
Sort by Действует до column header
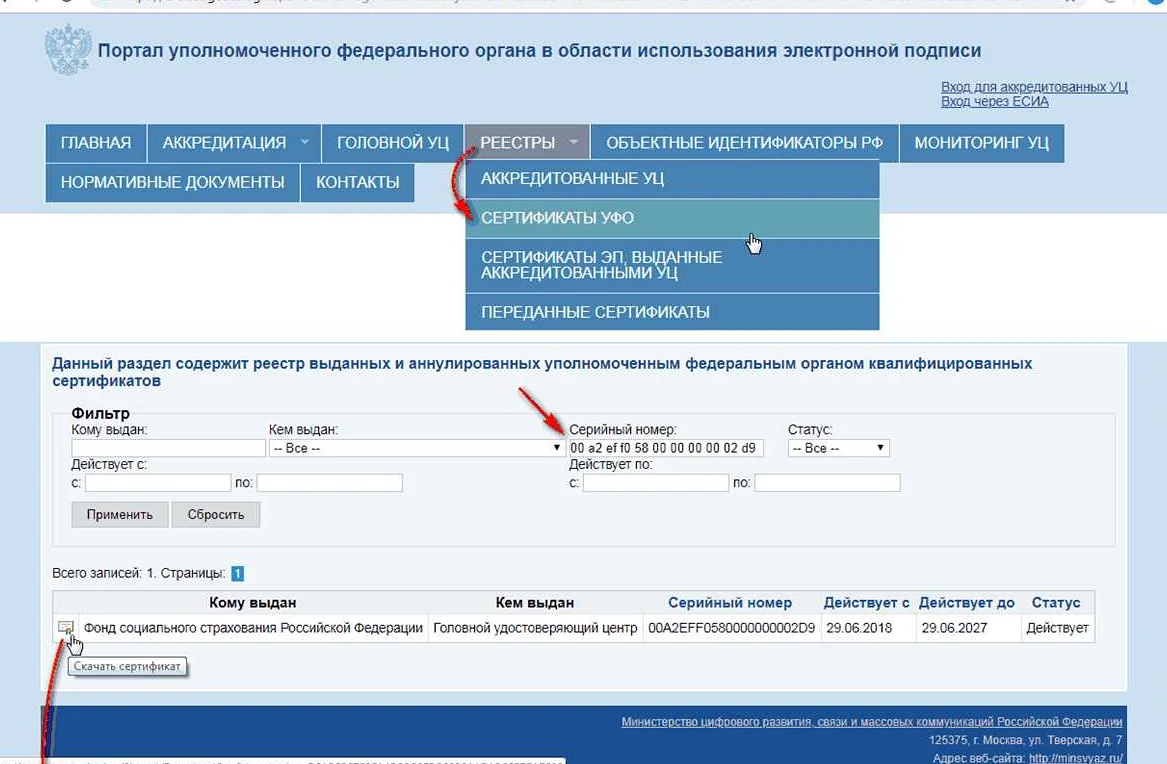pyautogui.click(x=966, y=603)
